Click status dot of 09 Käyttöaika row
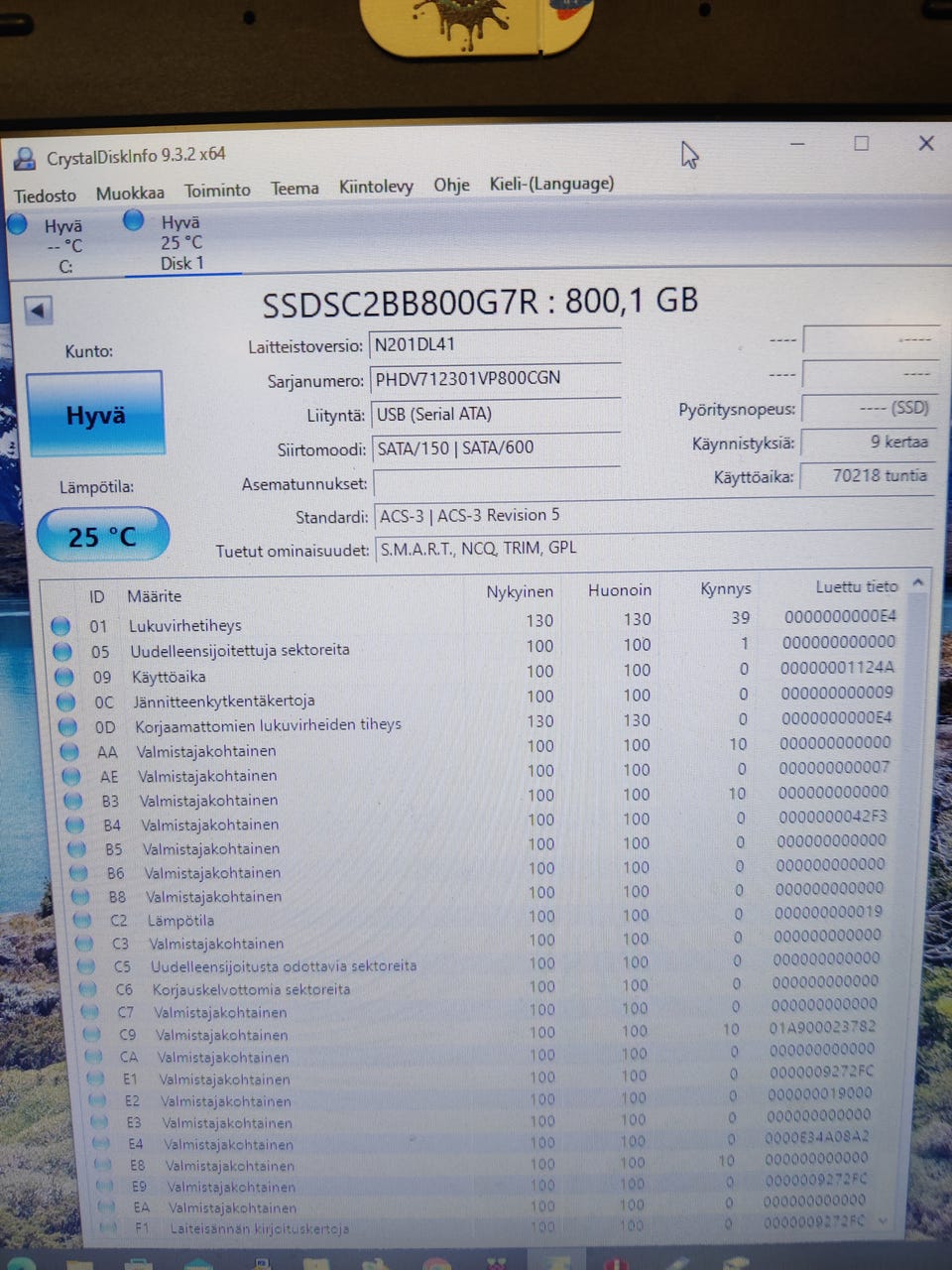 (64, 677)
